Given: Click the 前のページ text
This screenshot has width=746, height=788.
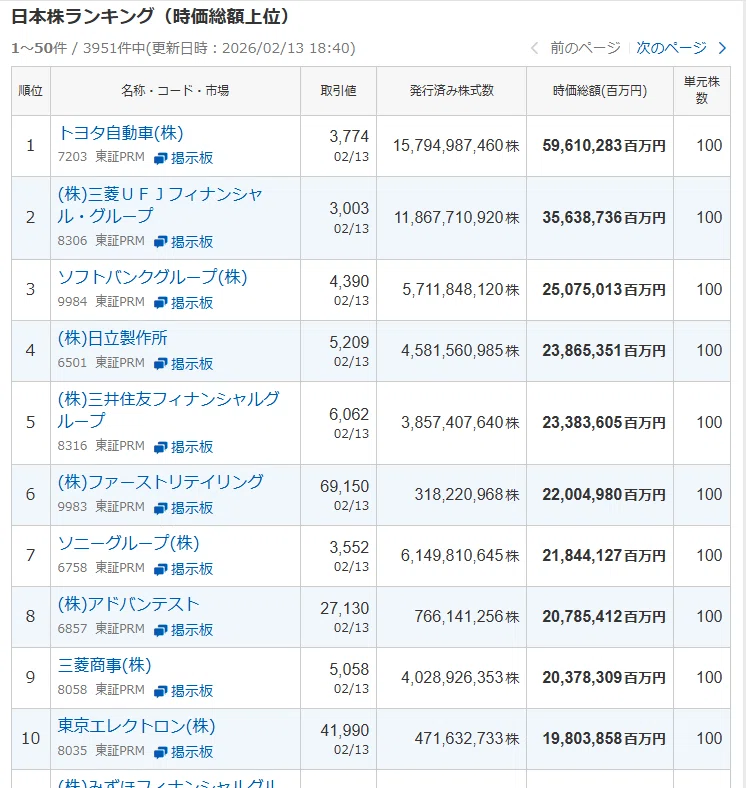Looking at the screenshot, I should point(585,48).
